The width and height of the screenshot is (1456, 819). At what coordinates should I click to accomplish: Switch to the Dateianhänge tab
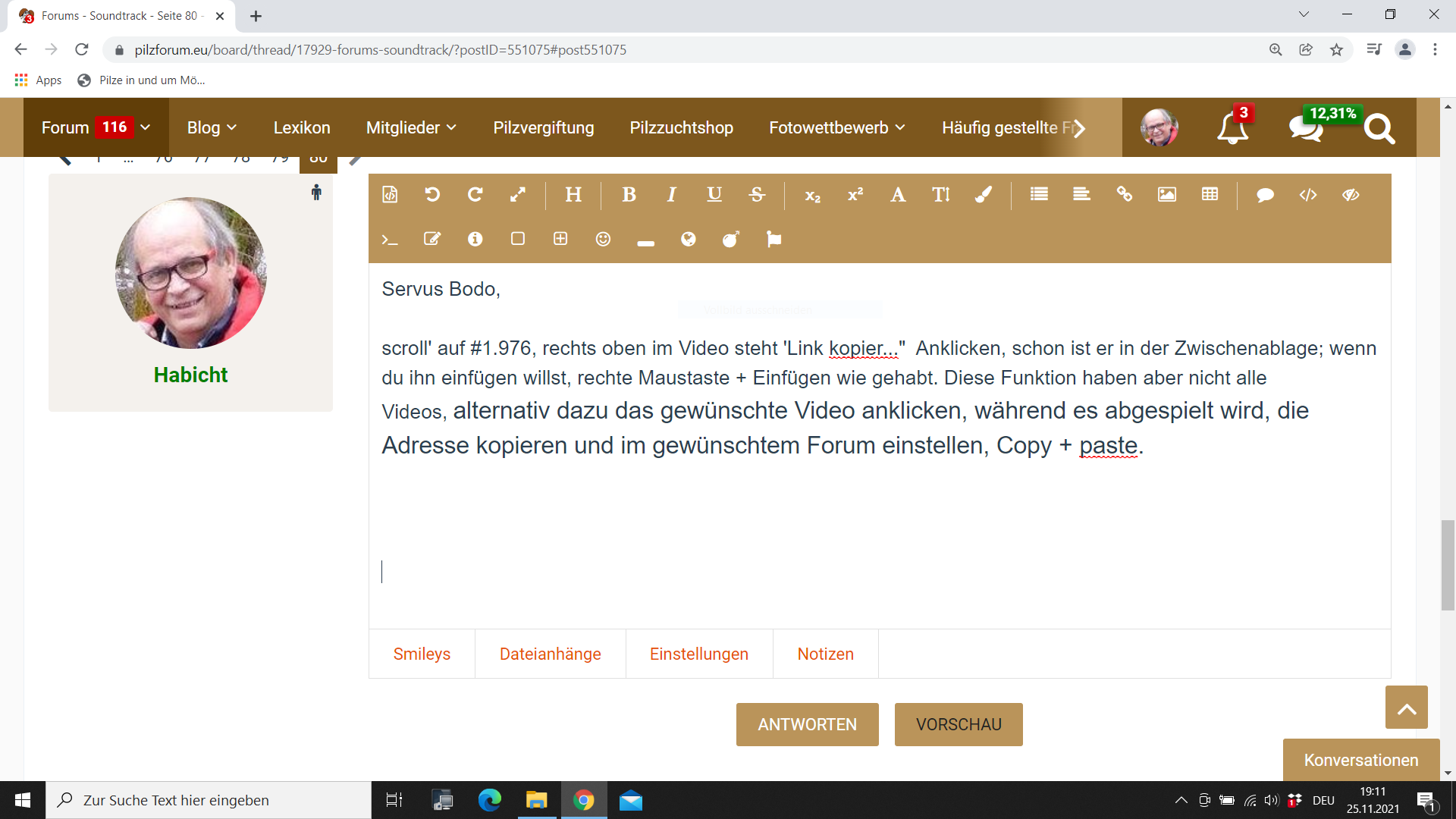[x=550, y=654]
